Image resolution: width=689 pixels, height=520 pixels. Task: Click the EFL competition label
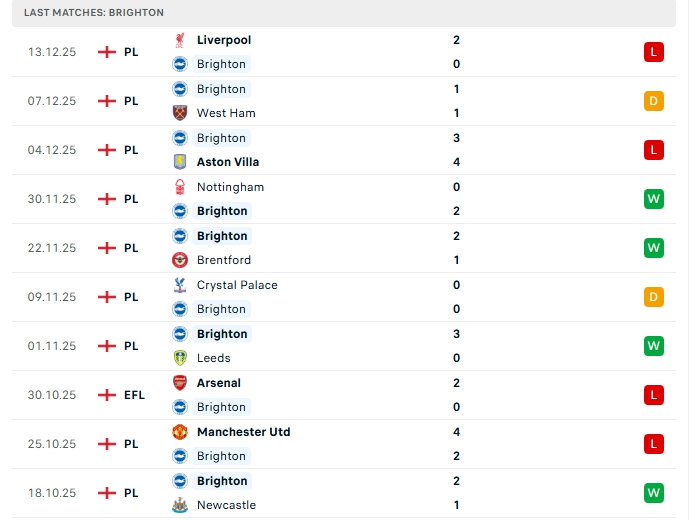point(134,395)
